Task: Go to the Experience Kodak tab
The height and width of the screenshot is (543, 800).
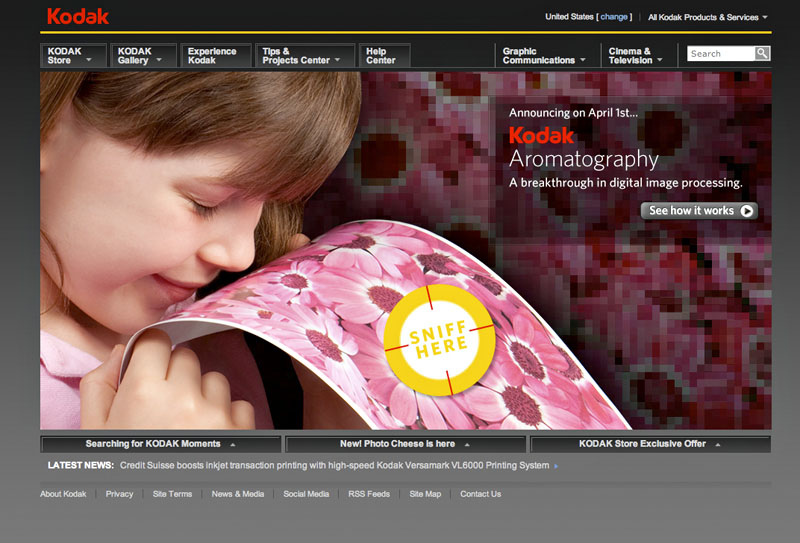Action: (214, 56)
